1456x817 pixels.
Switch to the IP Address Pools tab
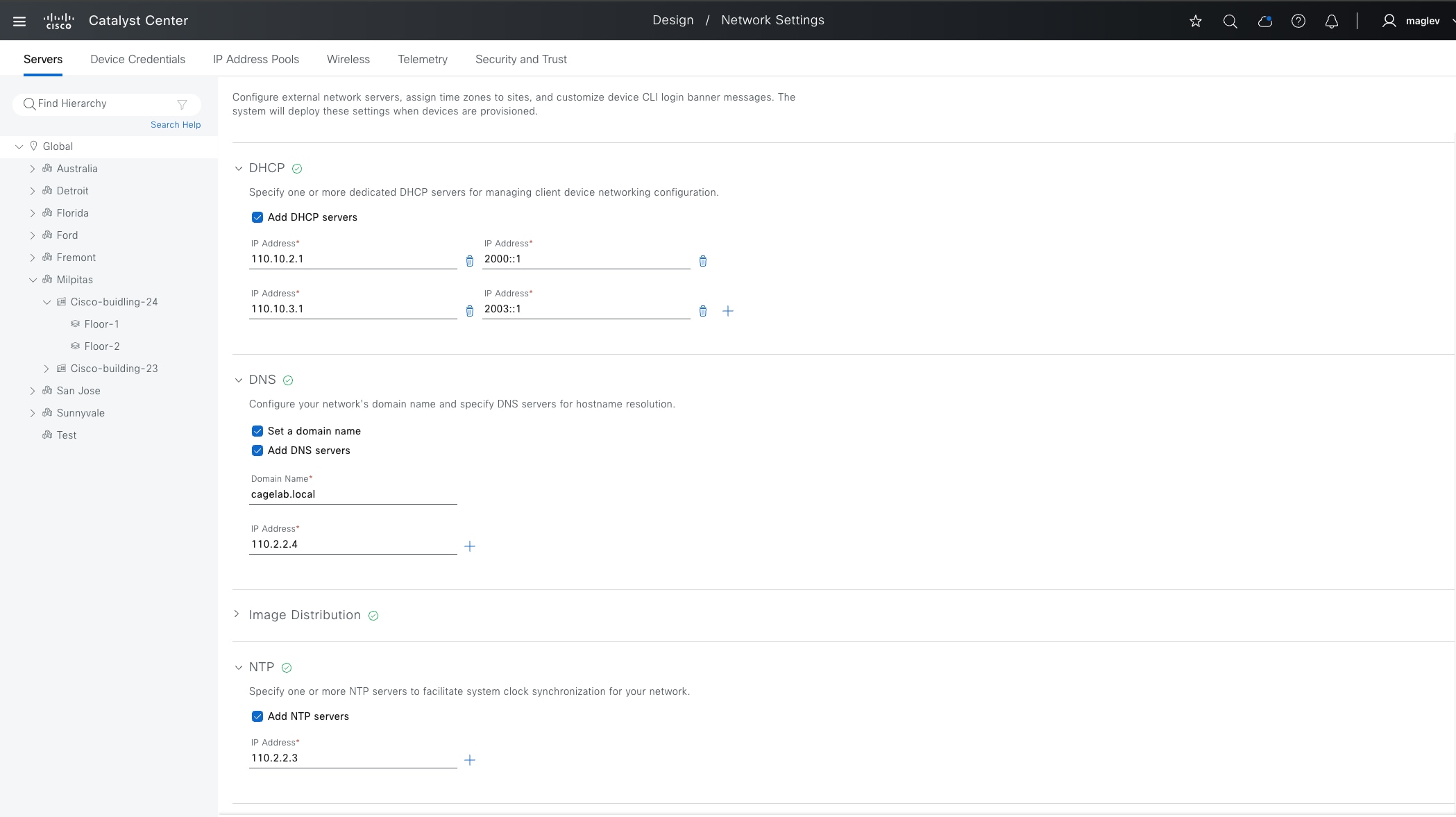click(x=255, y=60)
